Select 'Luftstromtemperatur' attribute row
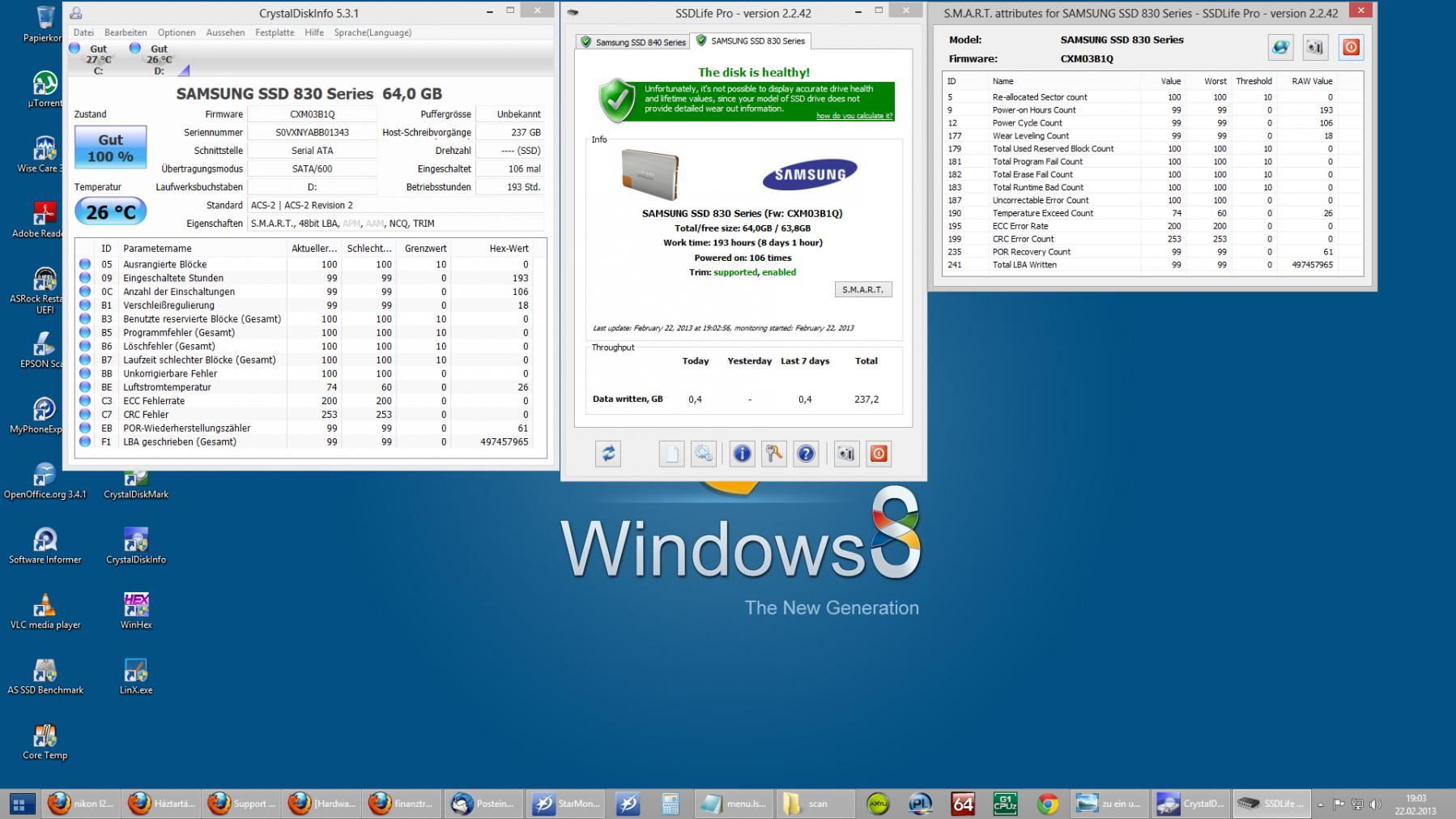This screenshot has height=819, width=1456. coord(311,387)
